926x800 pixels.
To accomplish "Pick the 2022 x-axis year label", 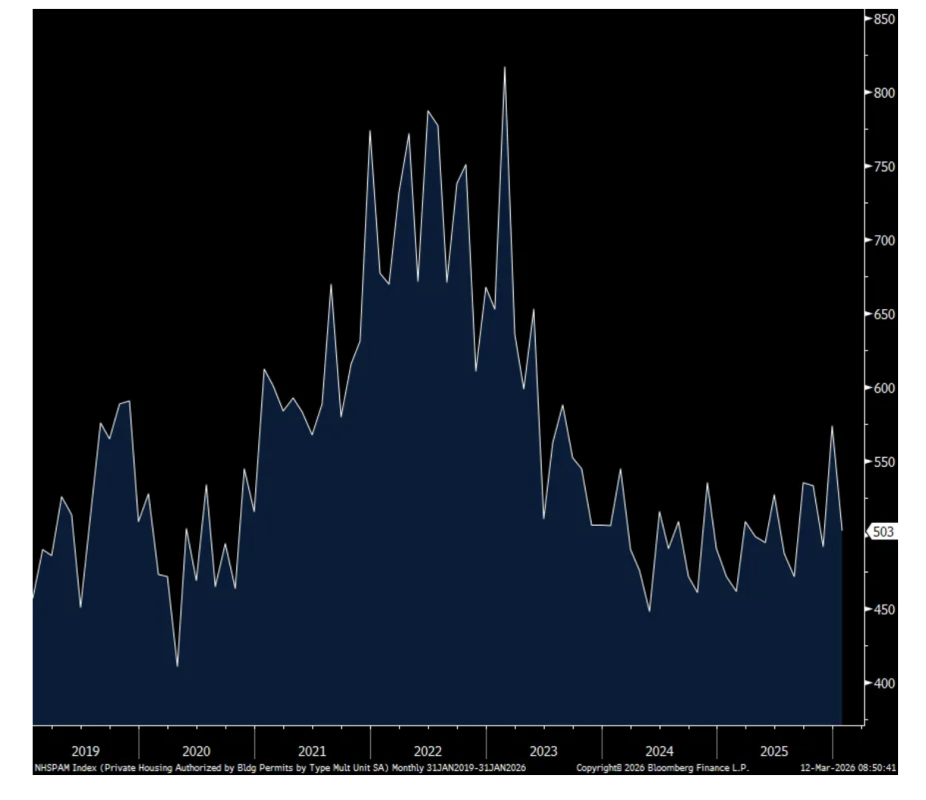I will pyautogui.click(x=428, y=751).
